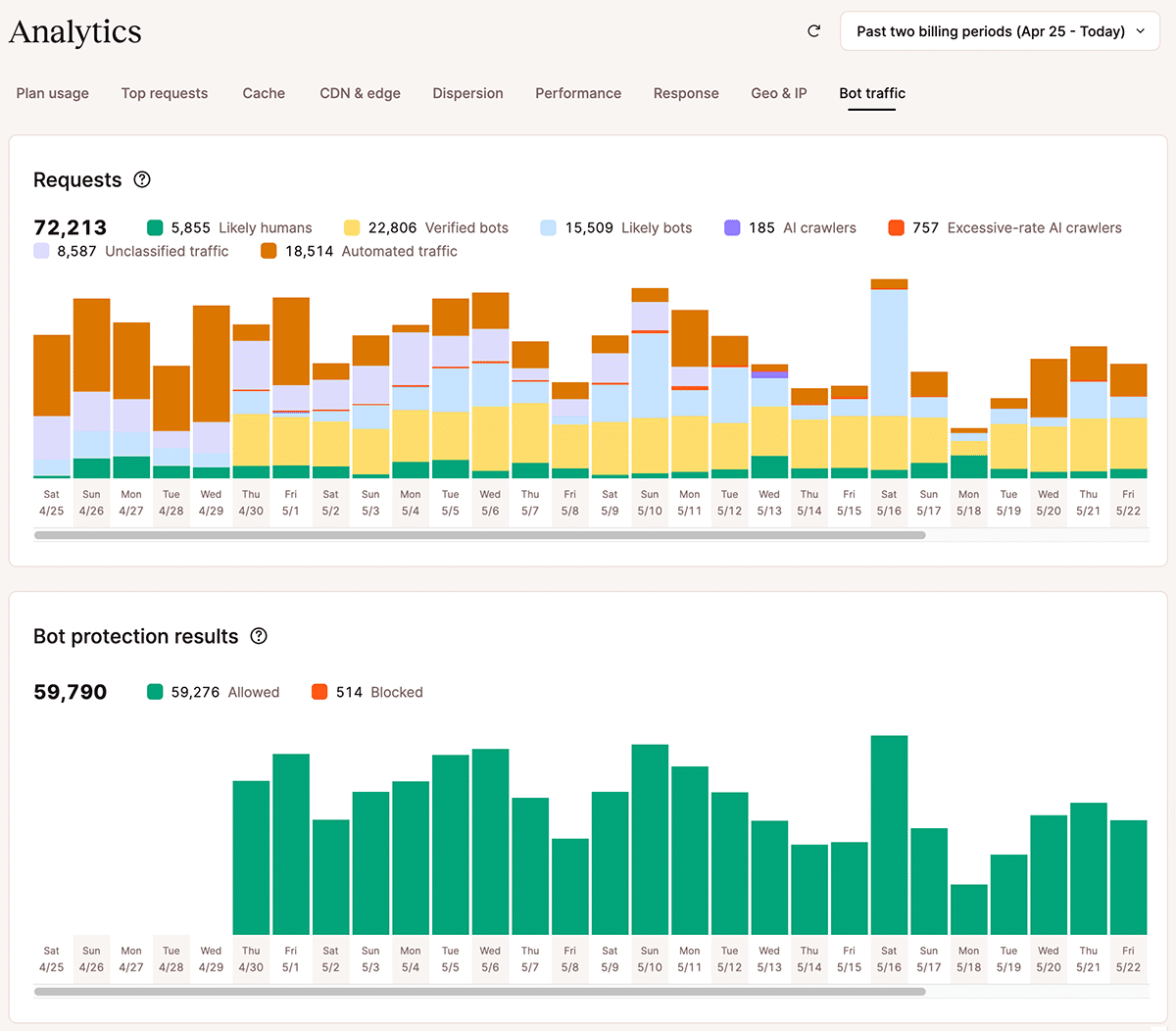This screenshot has height=1031, width=1176.
Task: Open the Performance tab
Action: 578,93
